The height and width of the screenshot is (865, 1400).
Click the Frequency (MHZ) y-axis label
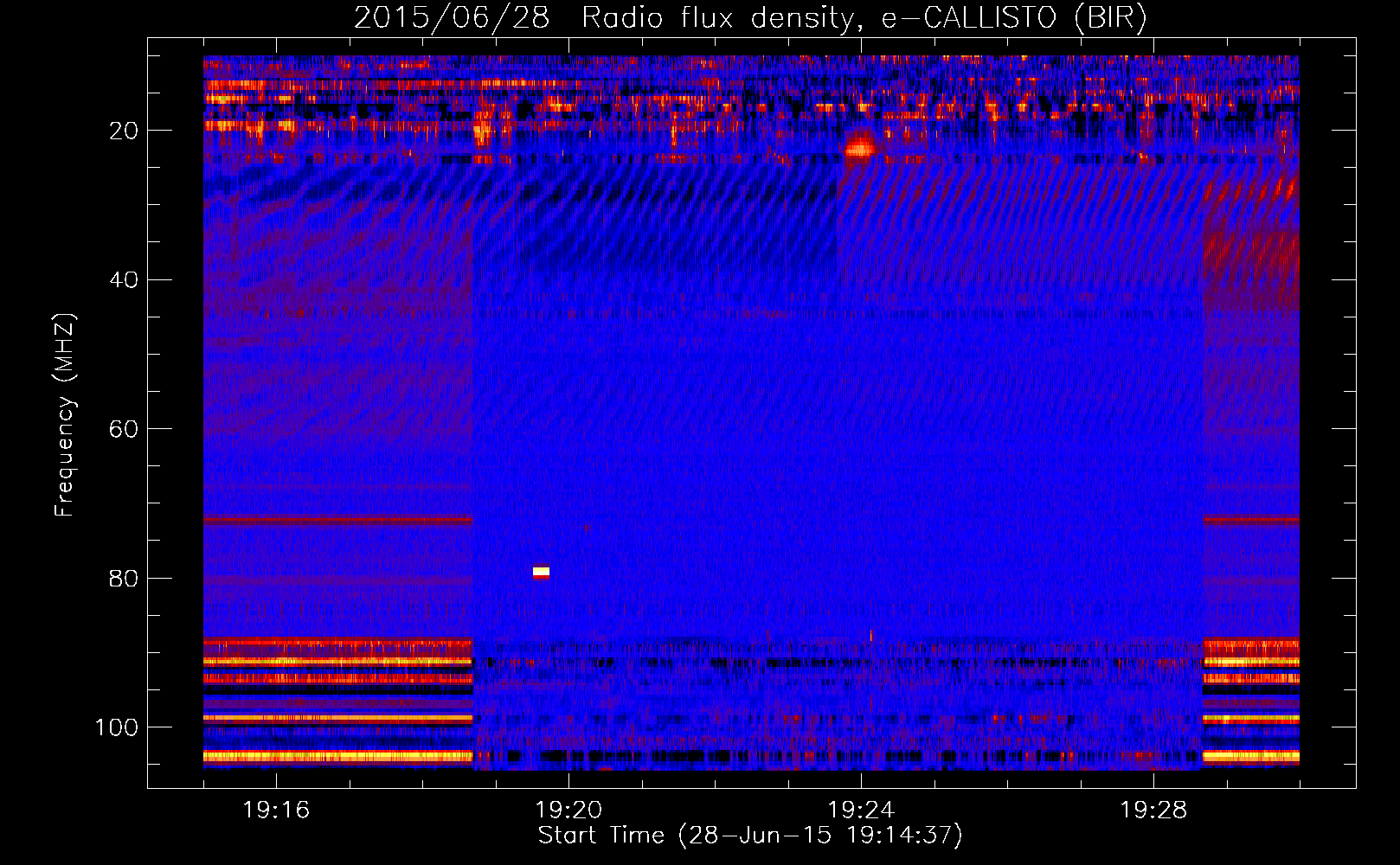pyautogui.click(x=65, y=415)
